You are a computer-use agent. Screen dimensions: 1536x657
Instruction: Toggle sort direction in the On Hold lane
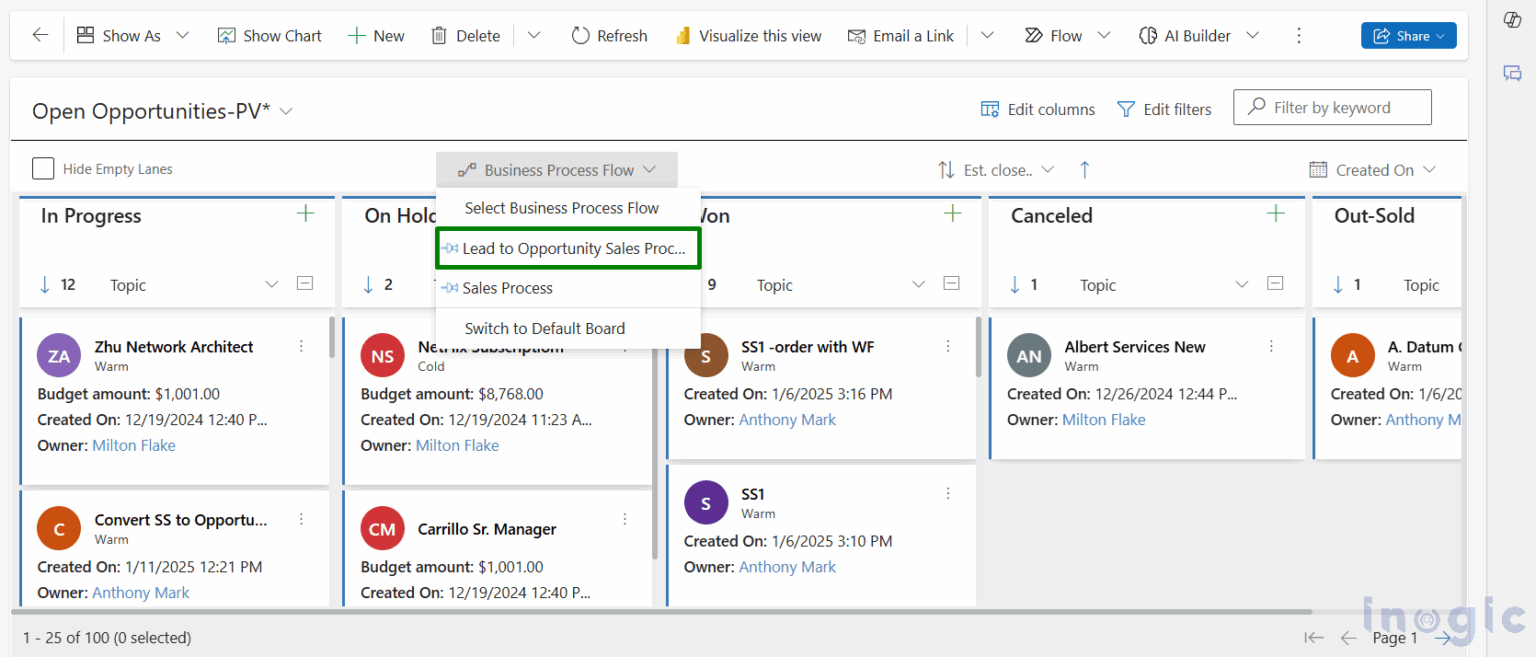pyautogui.click(x=367, y=284)
